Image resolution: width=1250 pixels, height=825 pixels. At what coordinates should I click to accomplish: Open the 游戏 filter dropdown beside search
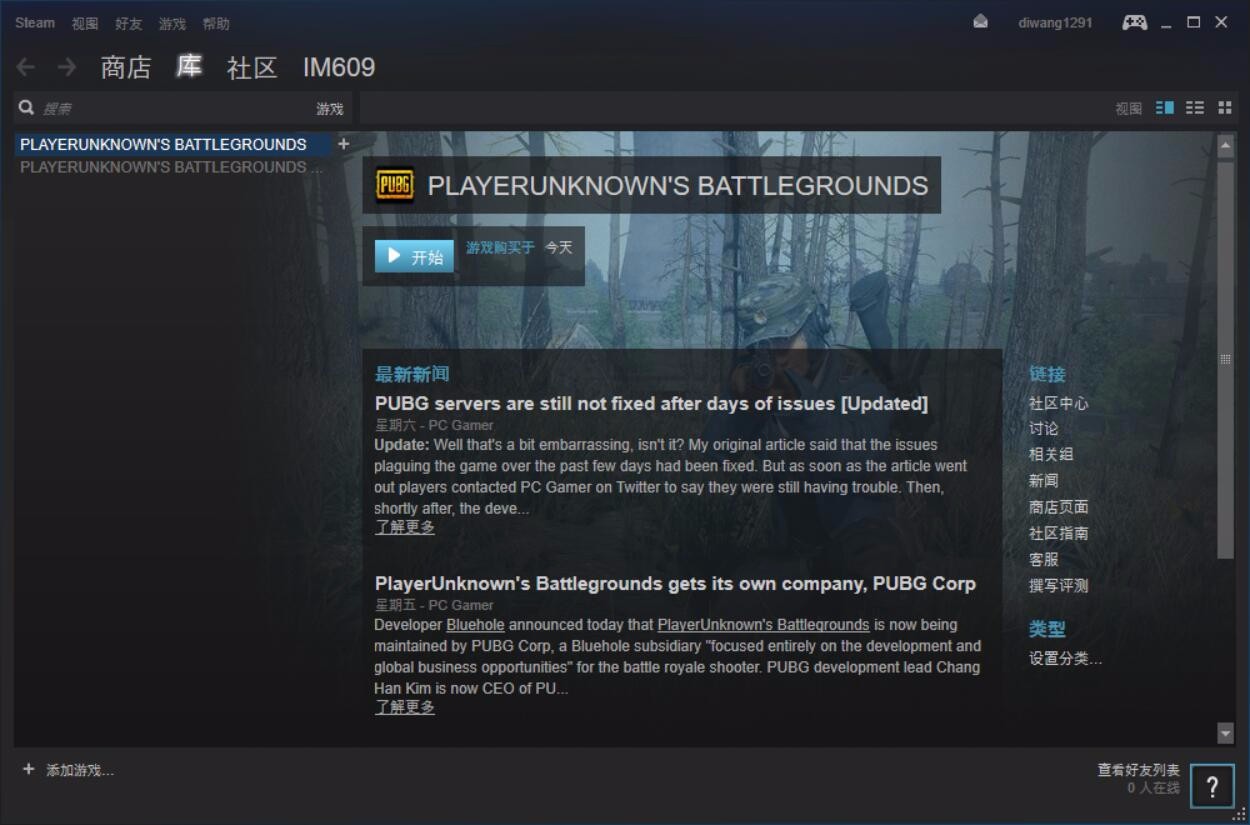point(329,109)
